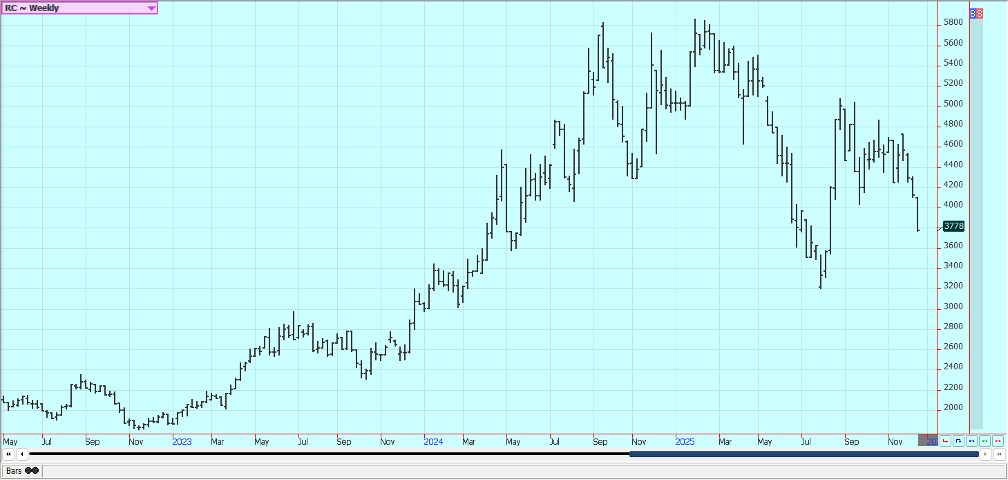Open the RC ~ Weekly dropdown arrow
Image resolution: width=1008 pixels, height=480 pixels.
point(151,8)
